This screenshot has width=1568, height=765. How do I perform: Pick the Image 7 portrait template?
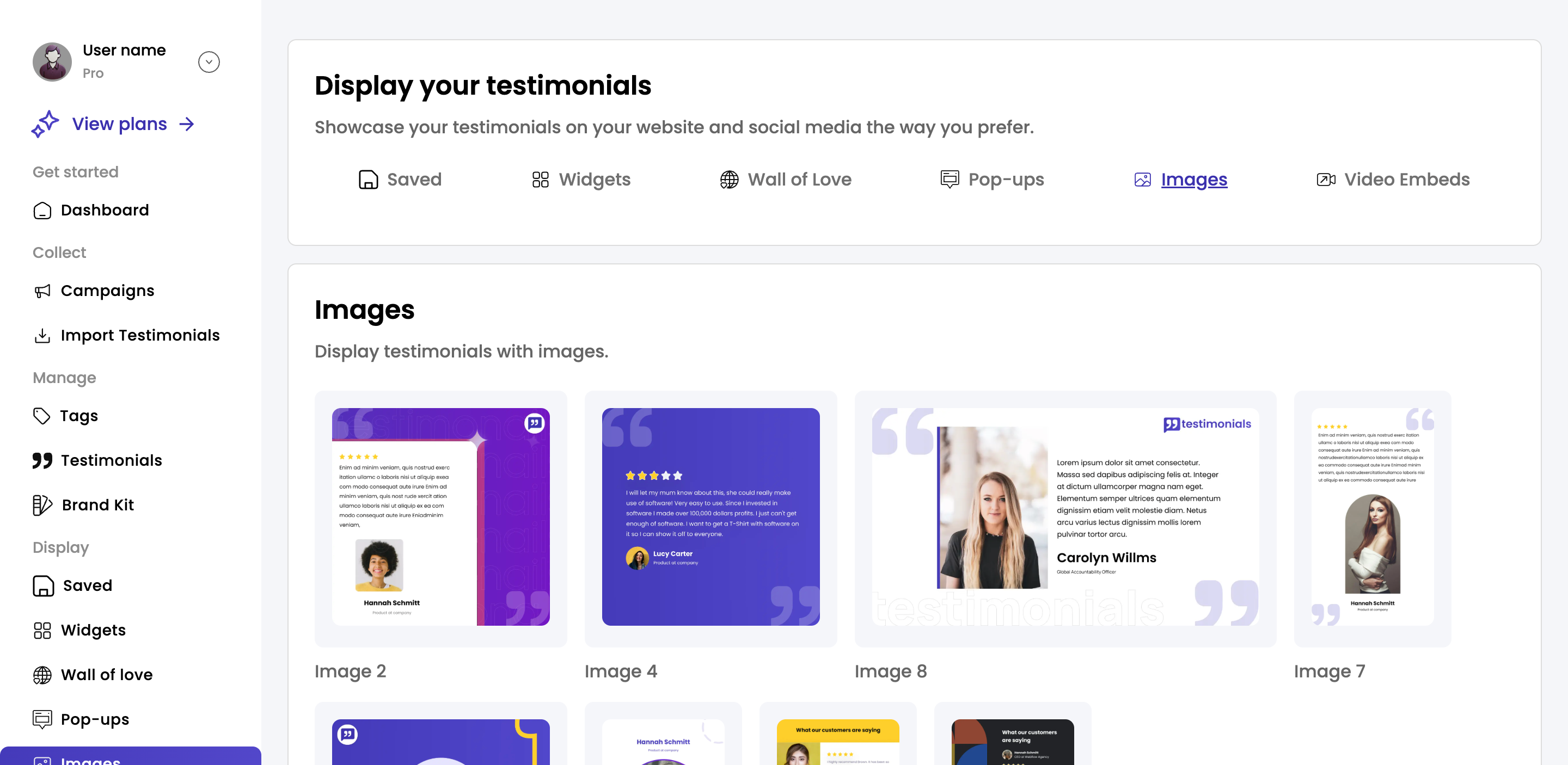(1372, 517)
